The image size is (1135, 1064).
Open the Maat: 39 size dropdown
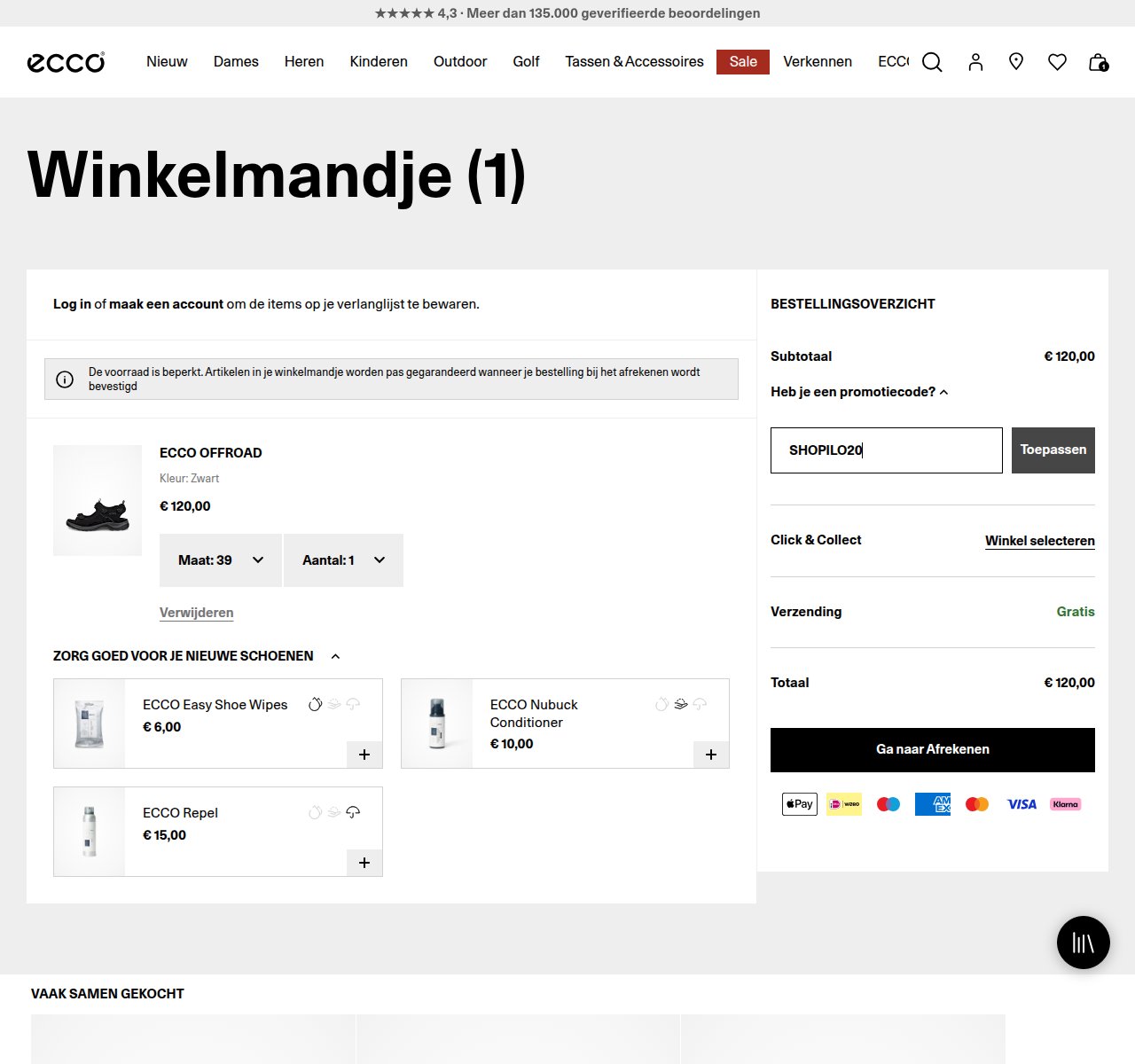(x=221, y=560)
